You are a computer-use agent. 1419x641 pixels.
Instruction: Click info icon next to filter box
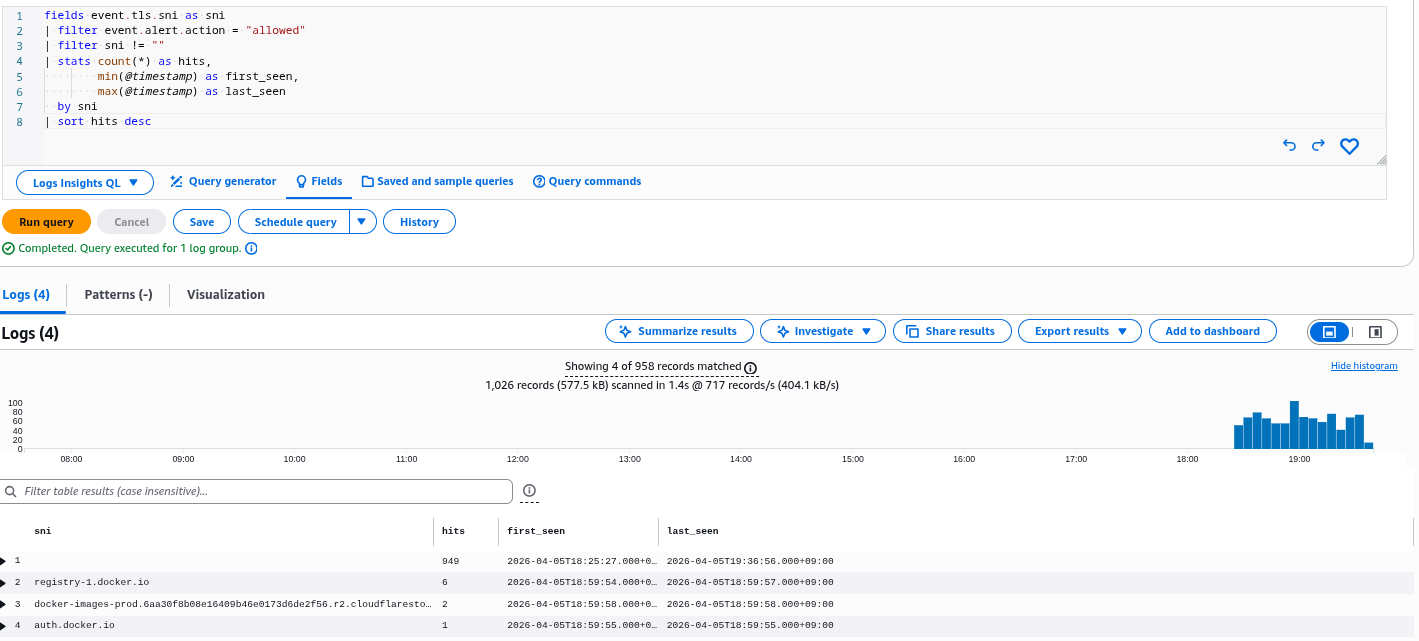point(530,491)
